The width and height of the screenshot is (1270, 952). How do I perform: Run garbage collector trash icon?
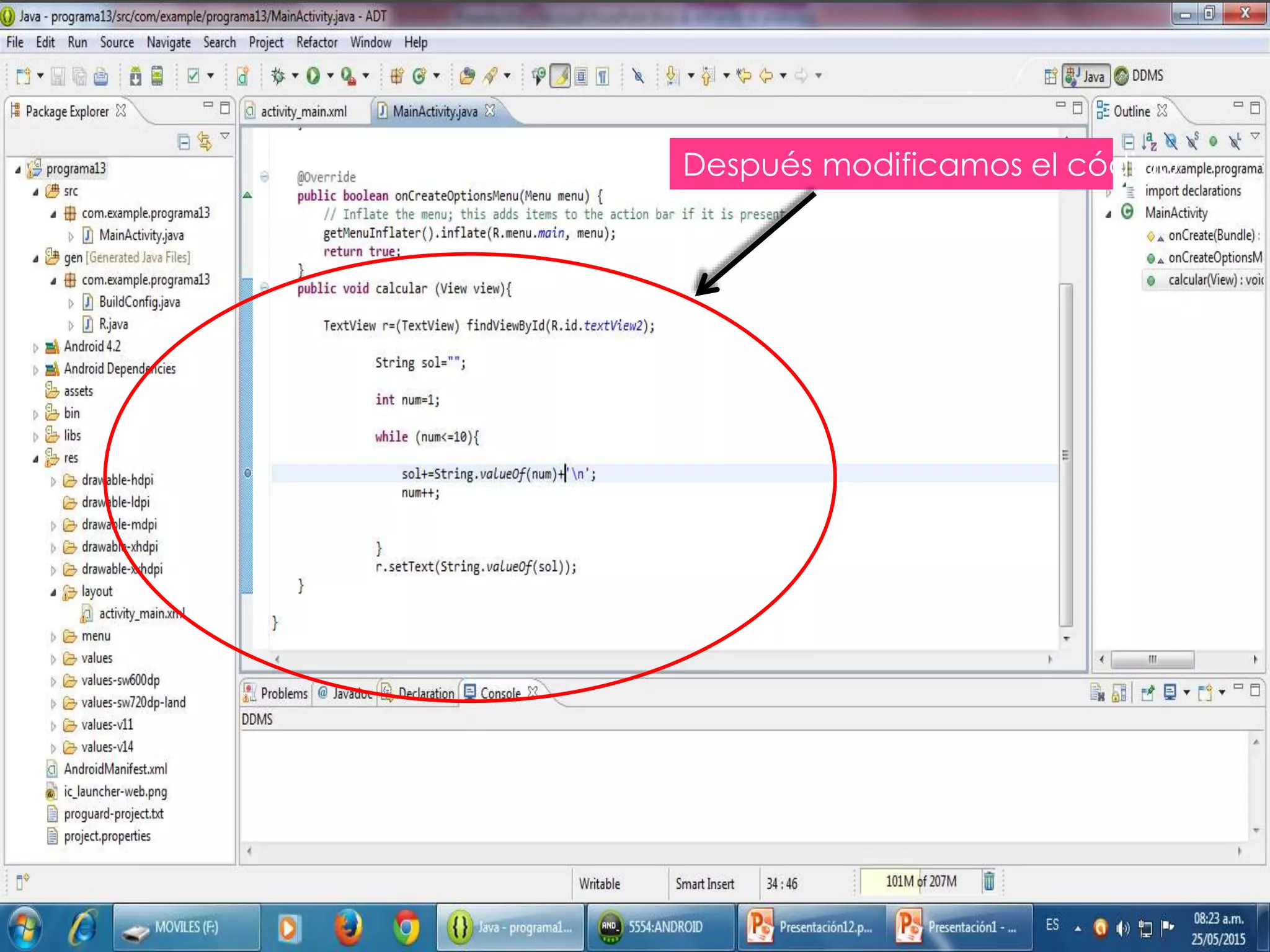[x=989, y=881]
